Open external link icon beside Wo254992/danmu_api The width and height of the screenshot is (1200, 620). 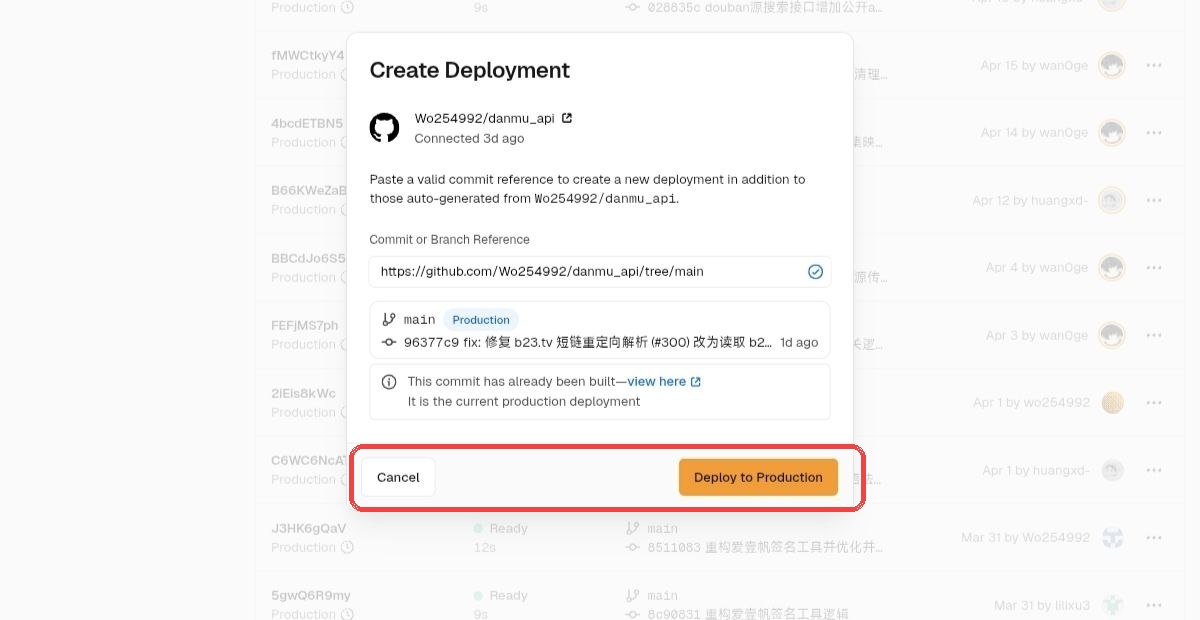[567, 118]
